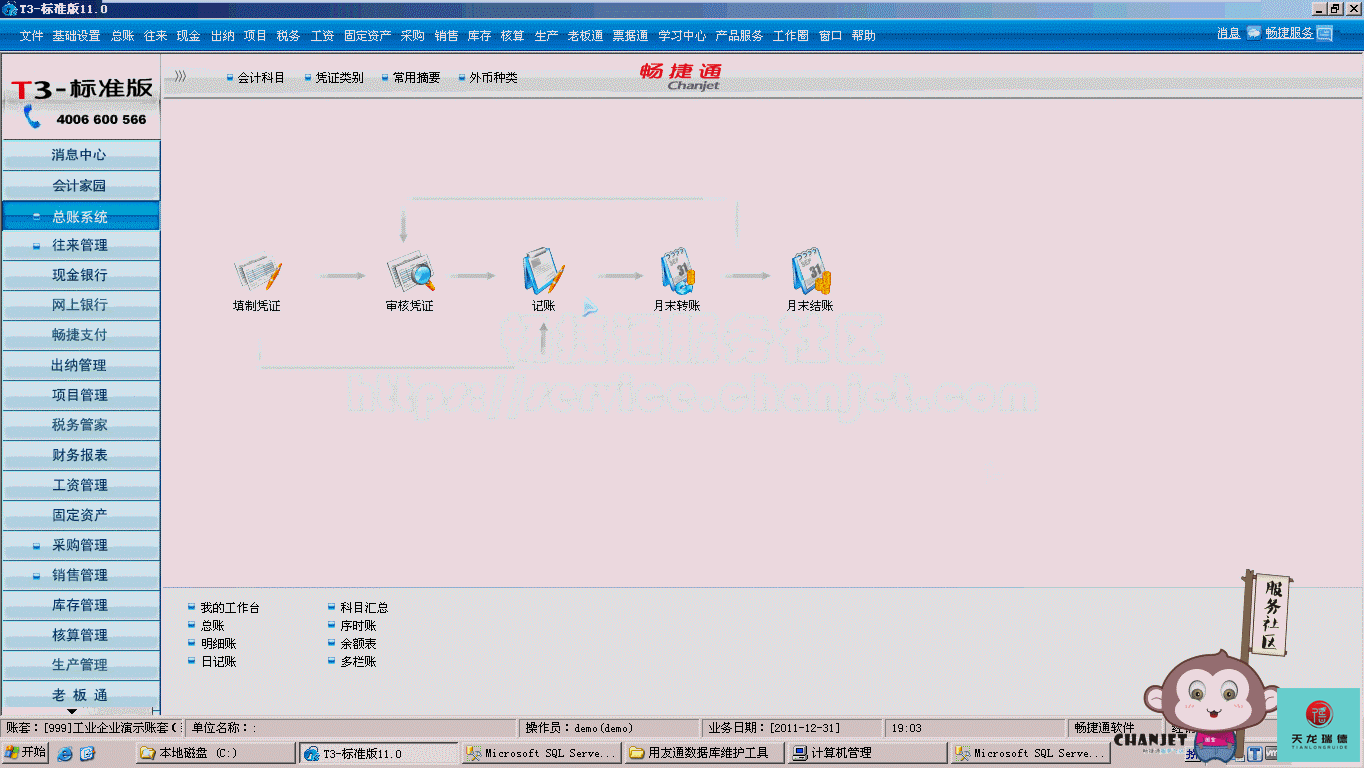Select 财务报表 in the sidebar

pyautogui.click(x=80, y=455)
